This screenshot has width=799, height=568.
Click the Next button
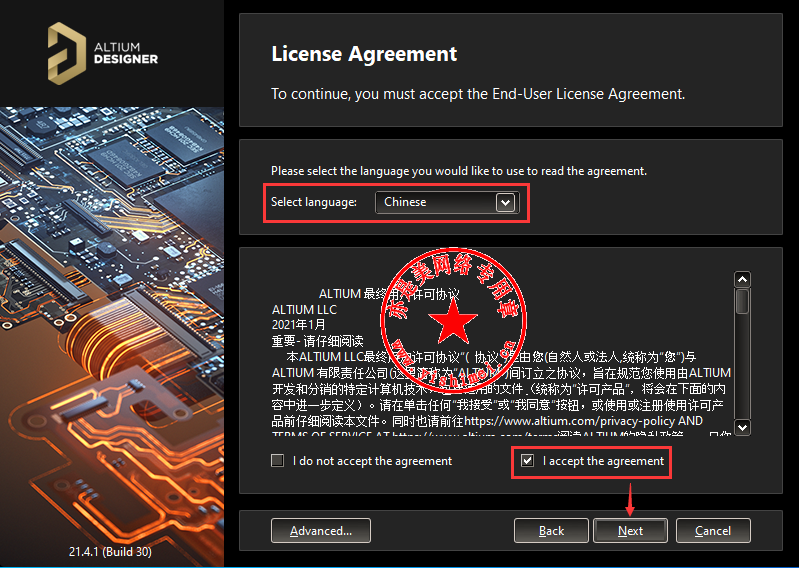(630, 531)
